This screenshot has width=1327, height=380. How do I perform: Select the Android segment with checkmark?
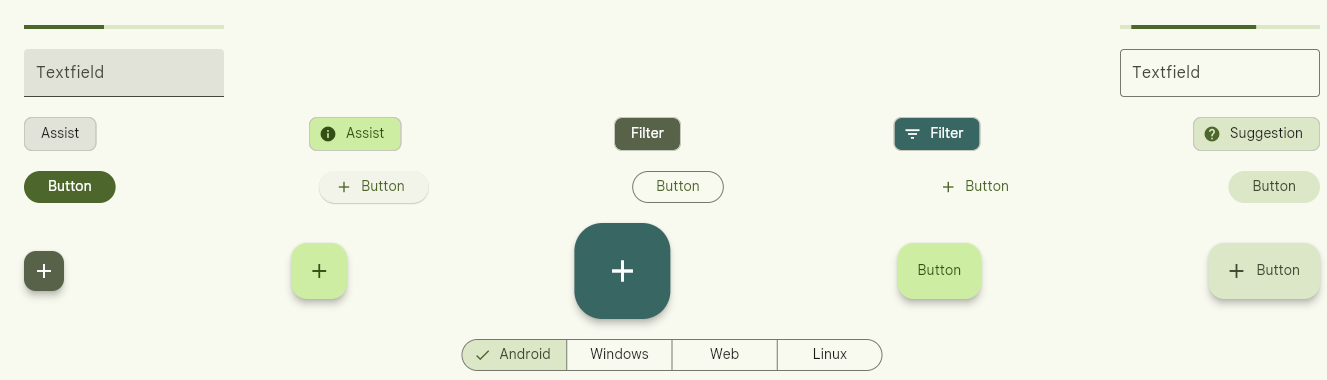[514, 355]
